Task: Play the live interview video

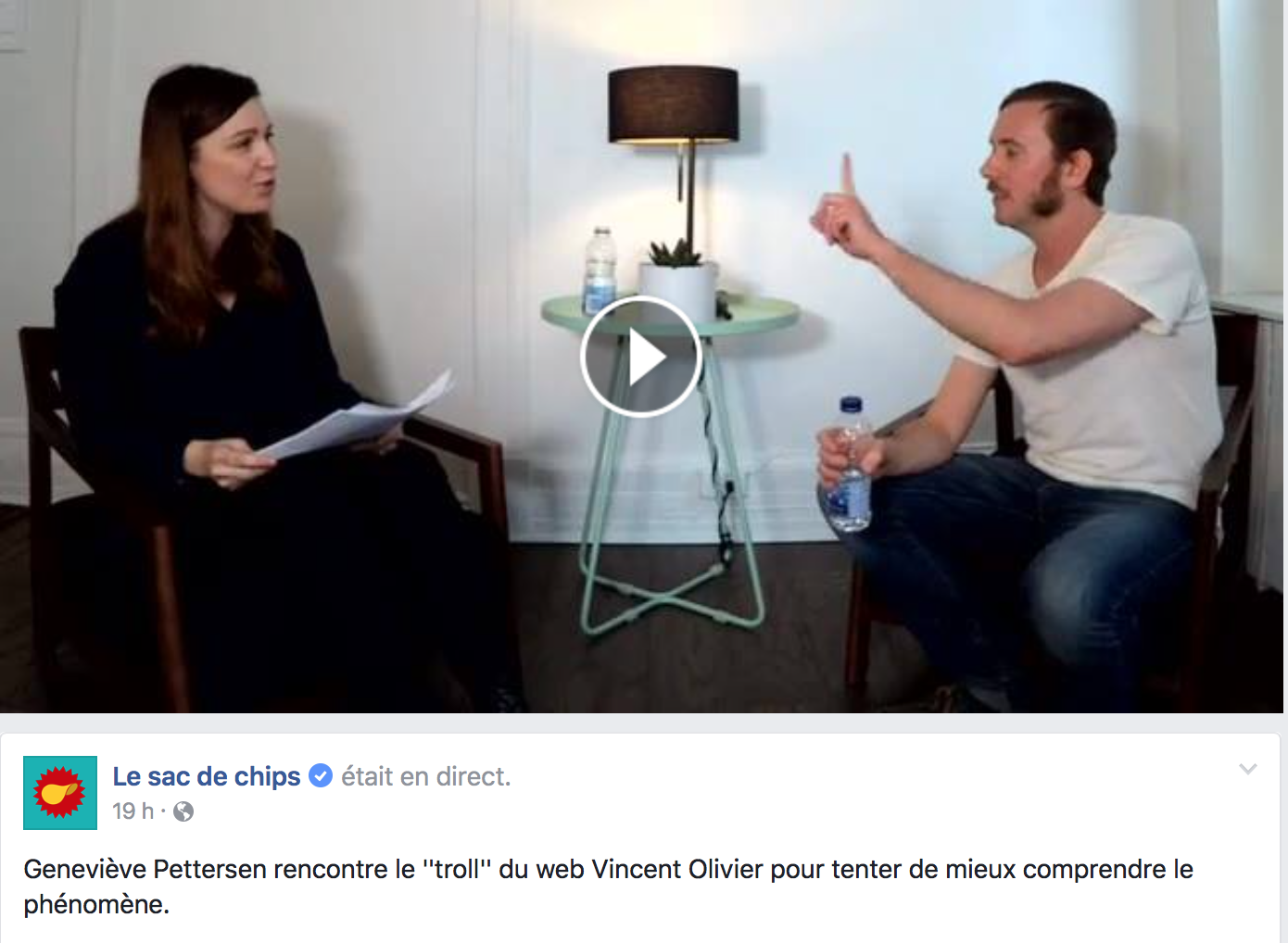Action: (640, 357)
